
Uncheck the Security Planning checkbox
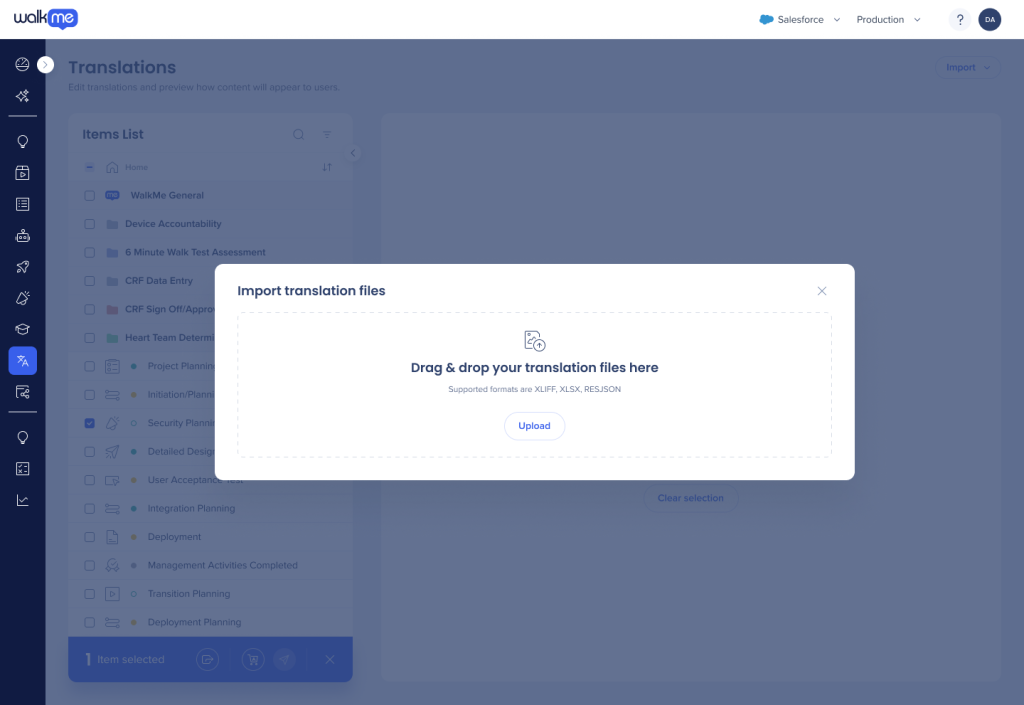pos(90,424)
